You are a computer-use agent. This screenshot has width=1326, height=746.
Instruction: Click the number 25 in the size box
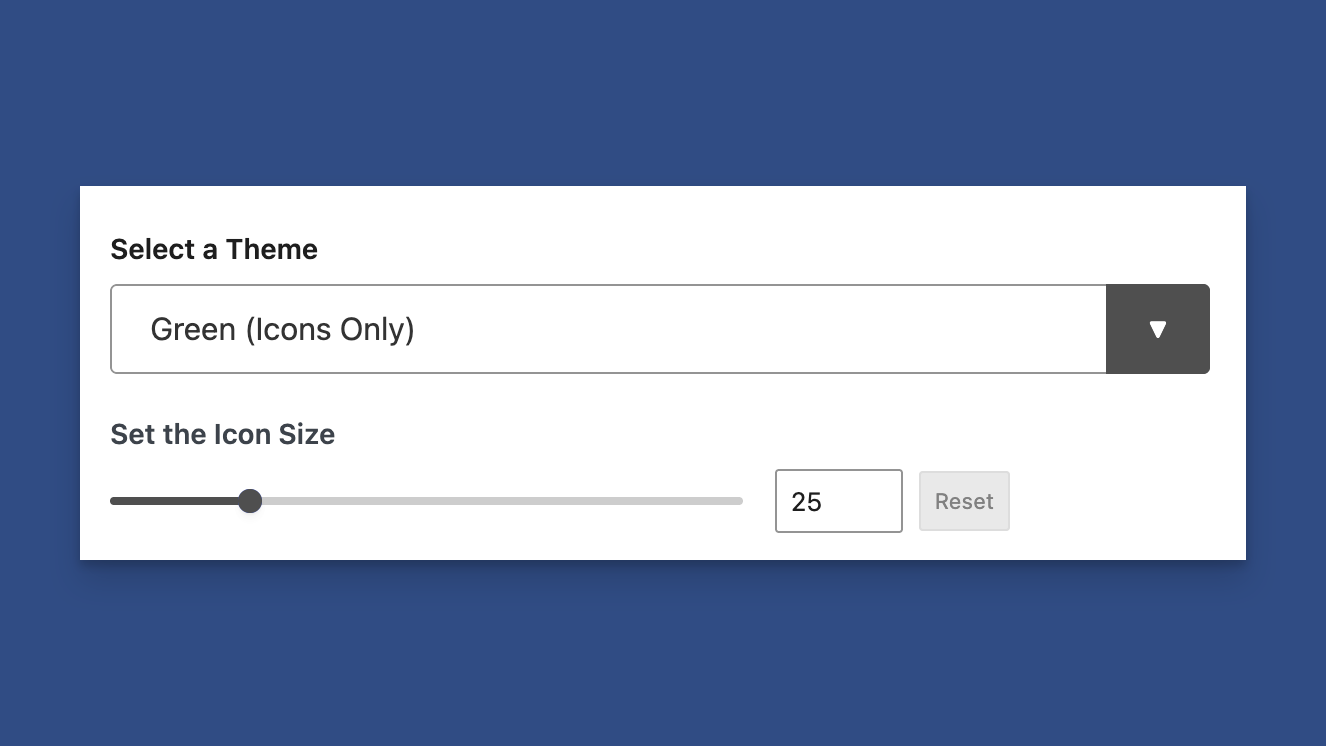(806, 502)
